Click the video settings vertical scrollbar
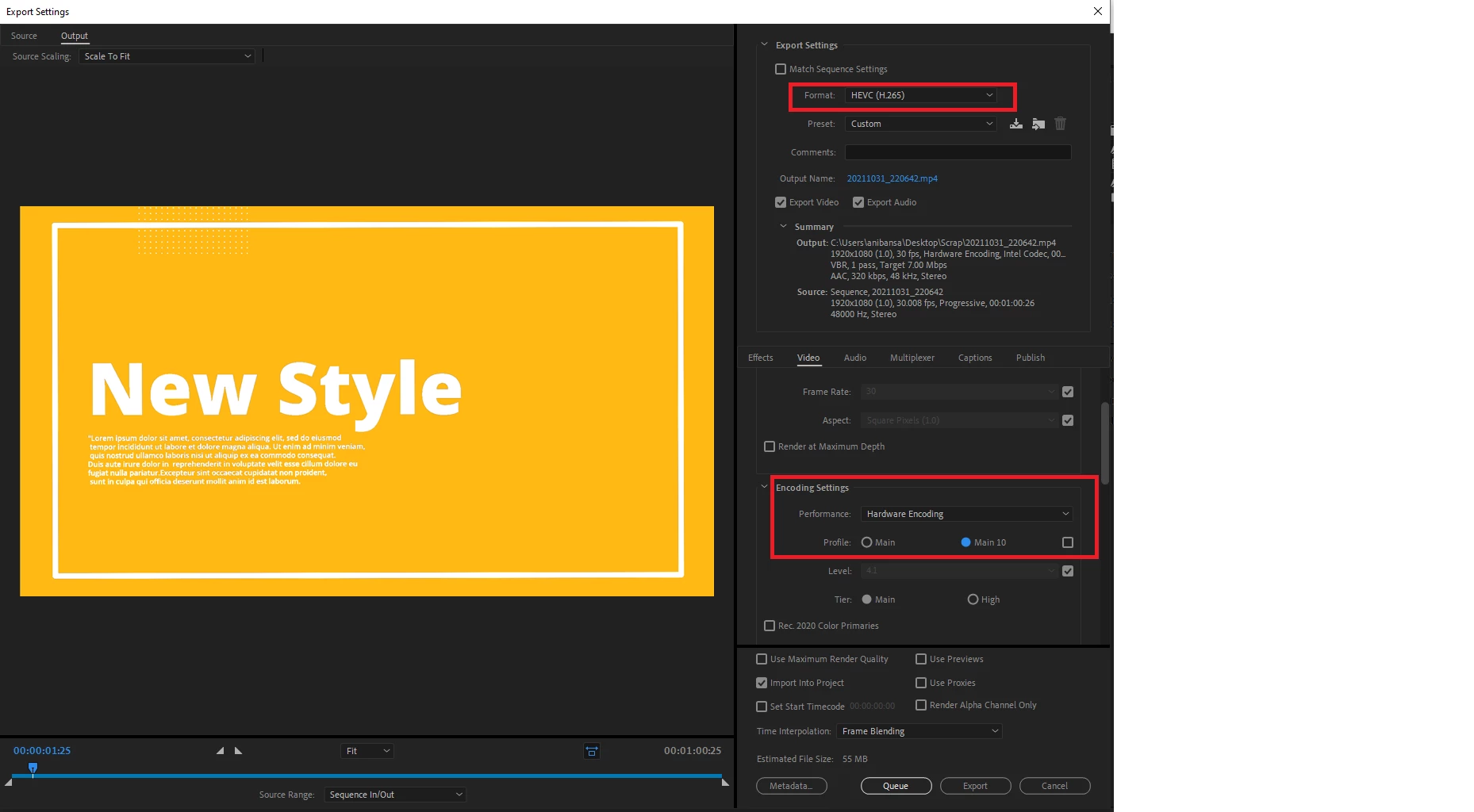Screen dimensions: 1474x812 pos(1105,444)
